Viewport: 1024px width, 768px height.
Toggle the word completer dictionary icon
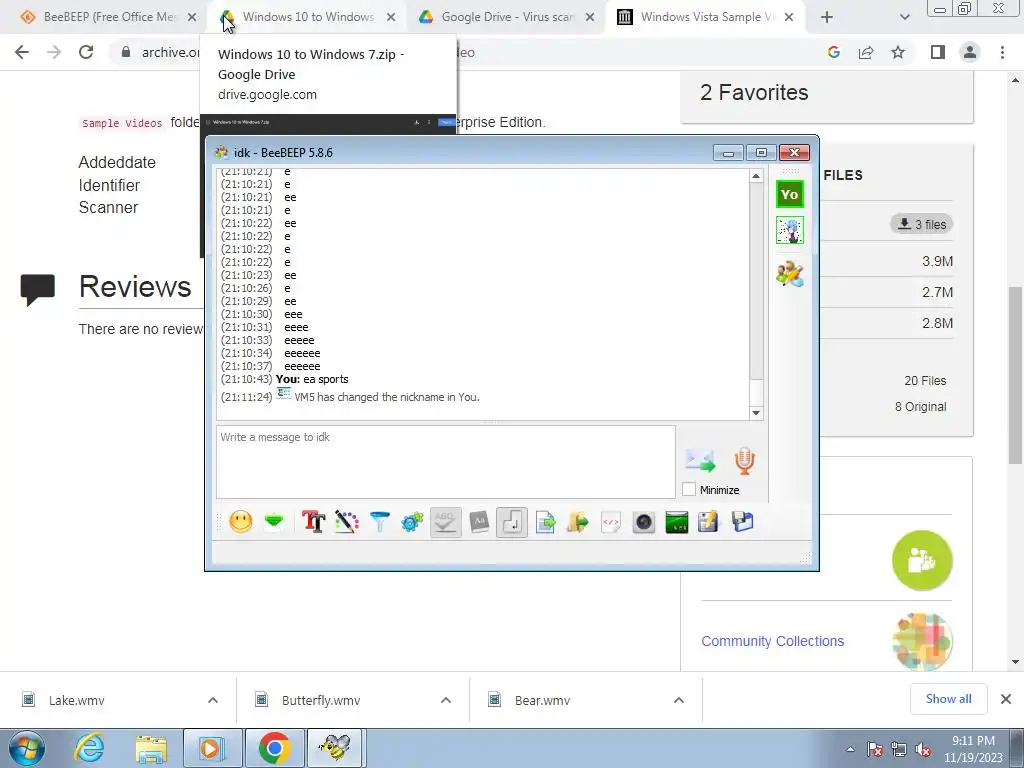479,522
